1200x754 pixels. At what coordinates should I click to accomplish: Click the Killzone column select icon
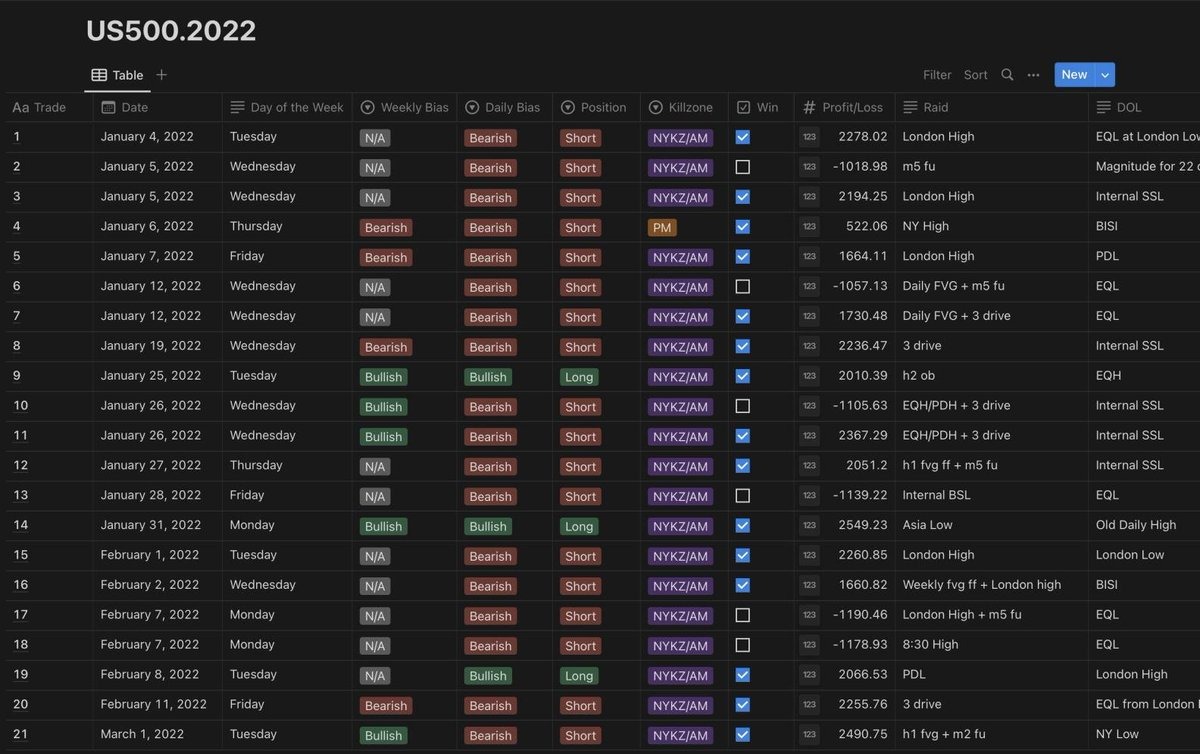point(656,107)
